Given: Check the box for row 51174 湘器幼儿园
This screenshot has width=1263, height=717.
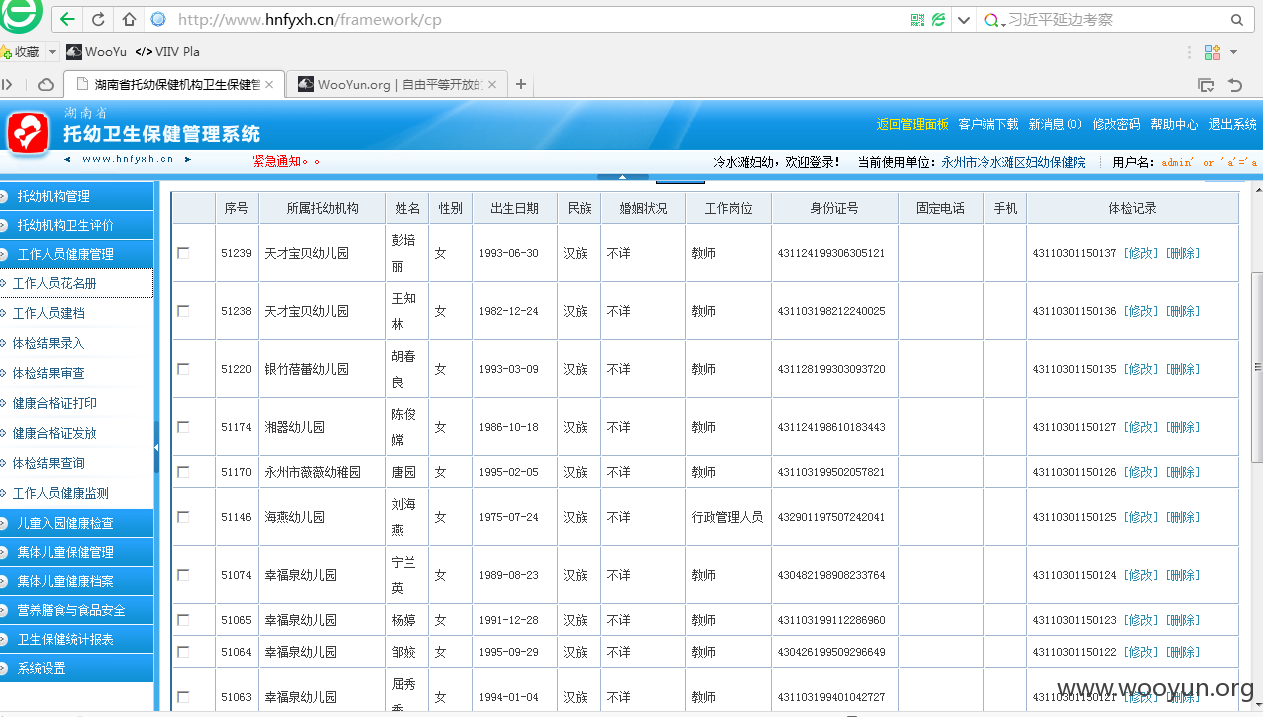Looking at the screenshot, I should (x=183, y=427).
